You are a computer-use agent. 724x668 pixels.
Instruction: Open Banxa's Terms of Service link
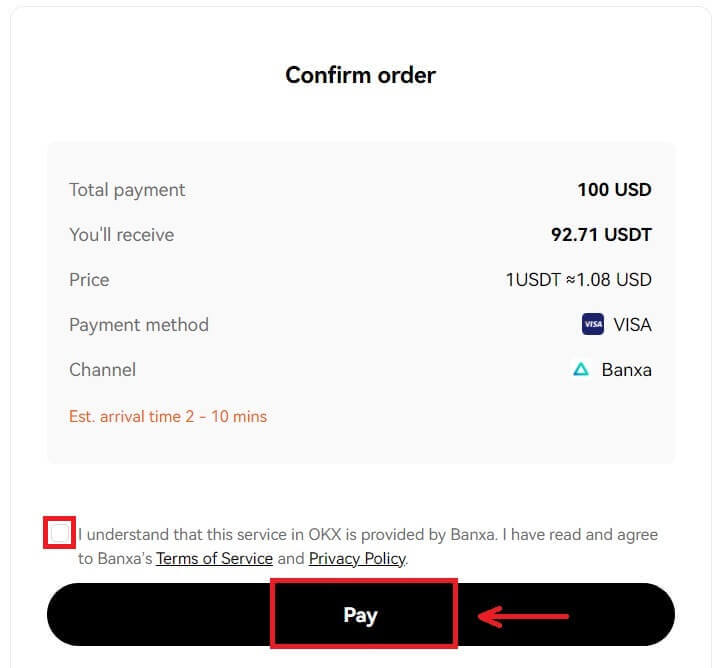(x=214, y=559)
